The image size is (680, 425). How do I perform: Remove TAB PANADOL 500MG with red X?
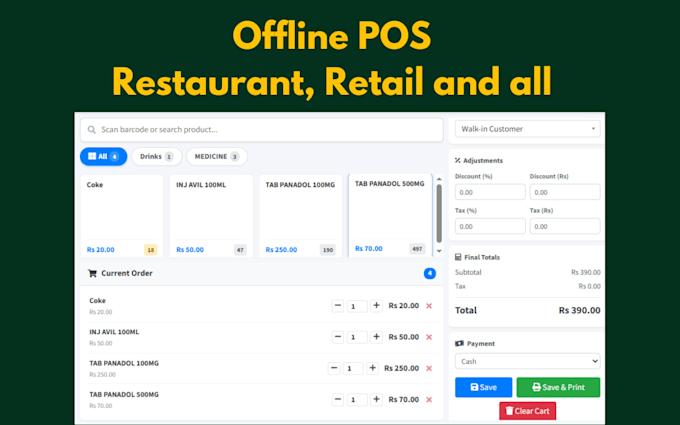pyautogui.click(x=429, y=400)
